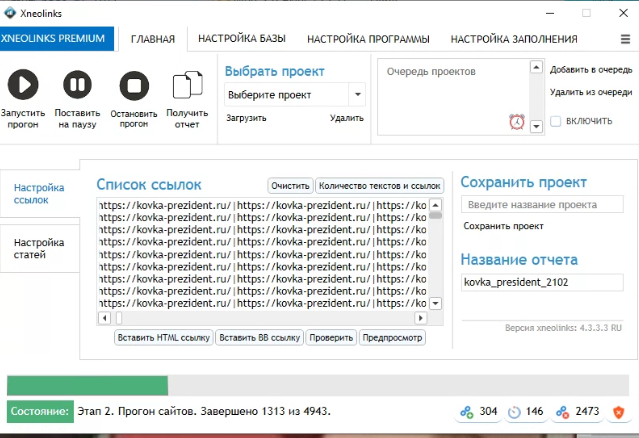The width and height of the screenshot is (639, 438).
Task: Click the successful links counter icon 304
Action: click(x=467, y=412)
